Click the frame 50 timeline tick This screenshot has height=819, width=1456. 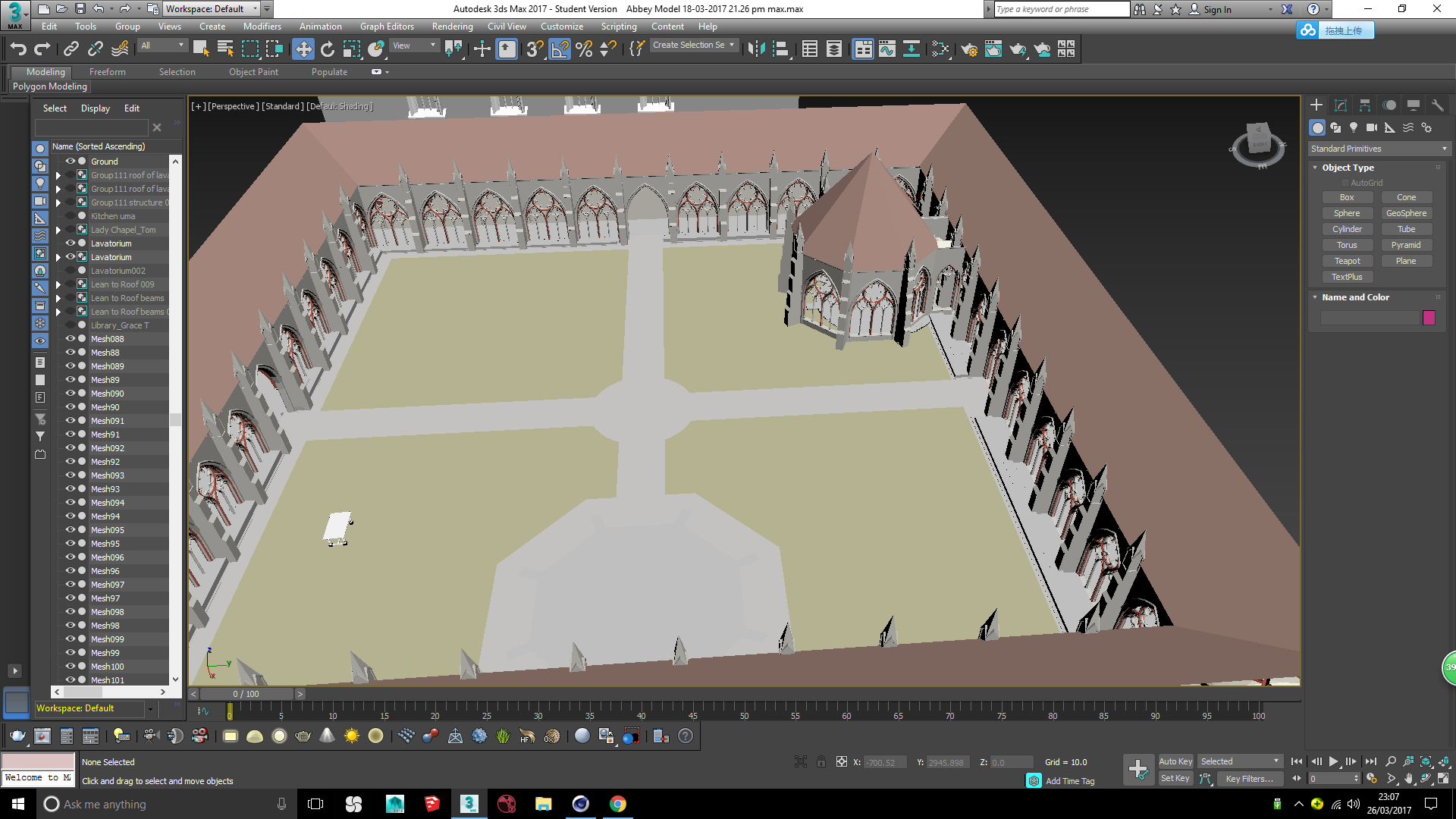(x=744, y=713)
